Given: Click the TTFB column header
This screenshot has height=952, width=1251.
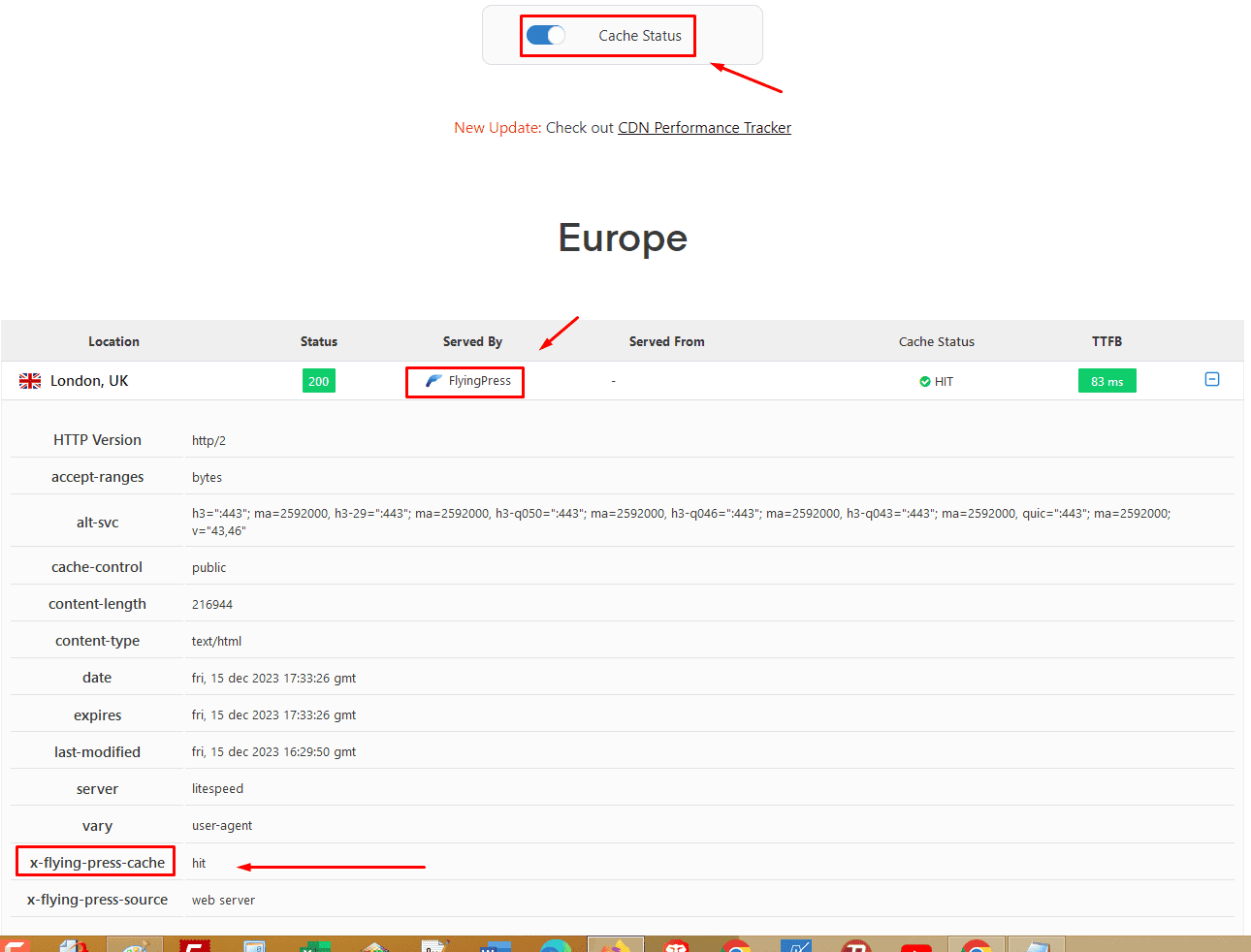Looking at the screenshot, I should point(1107,341).
